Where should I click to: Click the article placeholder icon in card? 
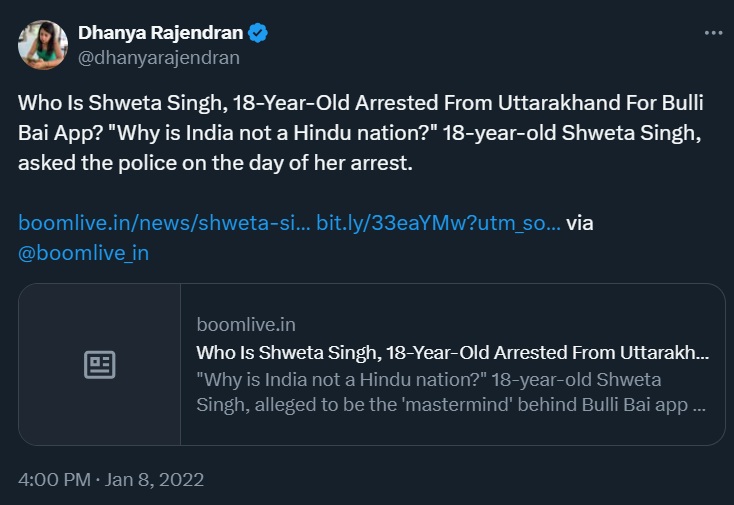click(99, 364)
